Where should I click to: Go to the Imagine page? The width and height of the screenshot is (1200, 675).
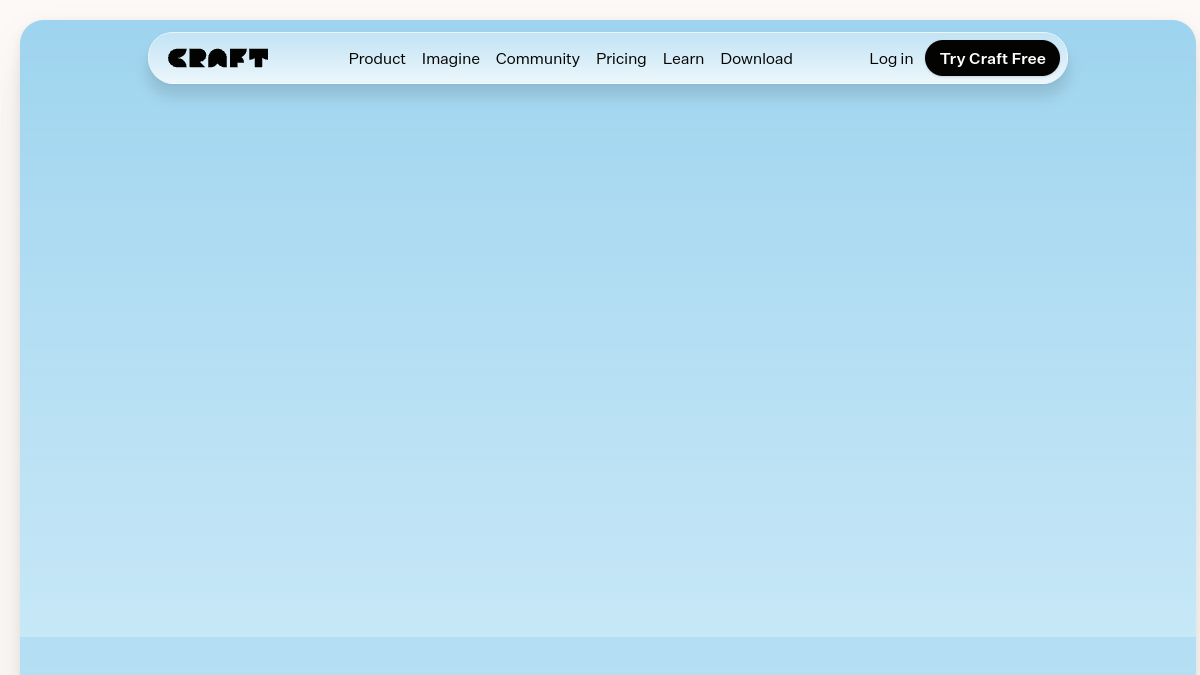pyautogui.click(x=451, y=59)
